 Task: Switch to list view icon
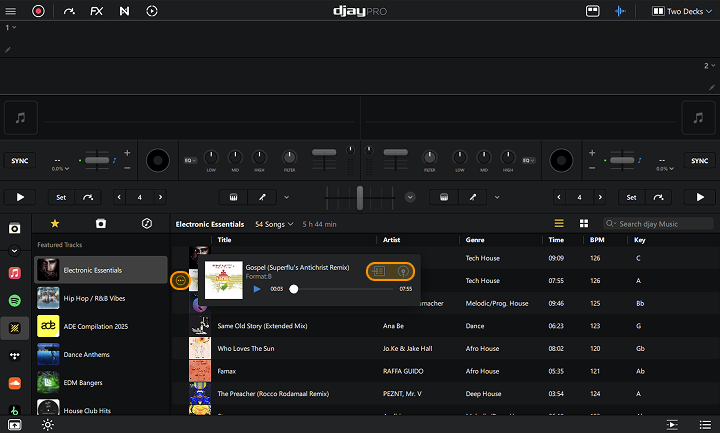click(x=559, y=224)
